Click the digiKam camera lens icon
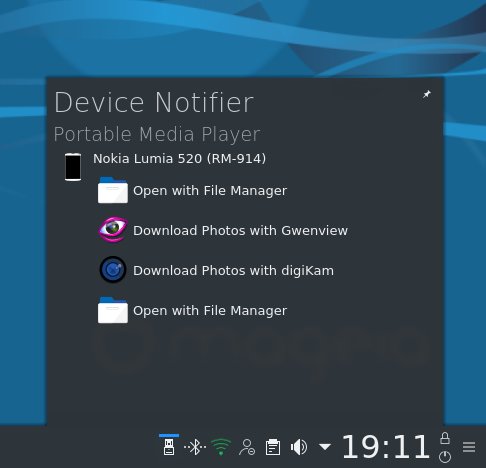Screen dimensions: 486x468 [x=113, y=269]
